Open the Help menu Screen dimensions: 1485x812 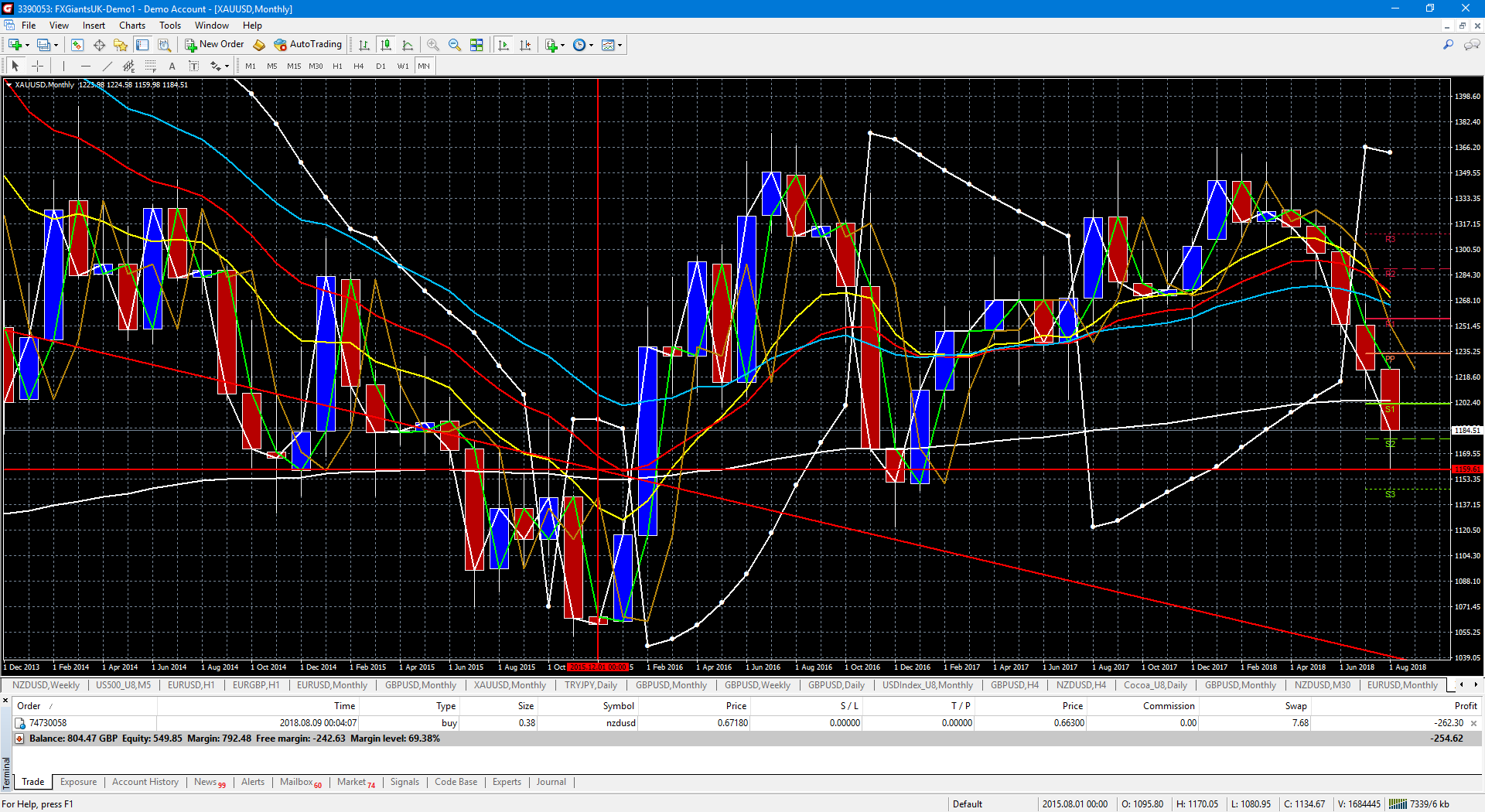click(x=252, y=26)
